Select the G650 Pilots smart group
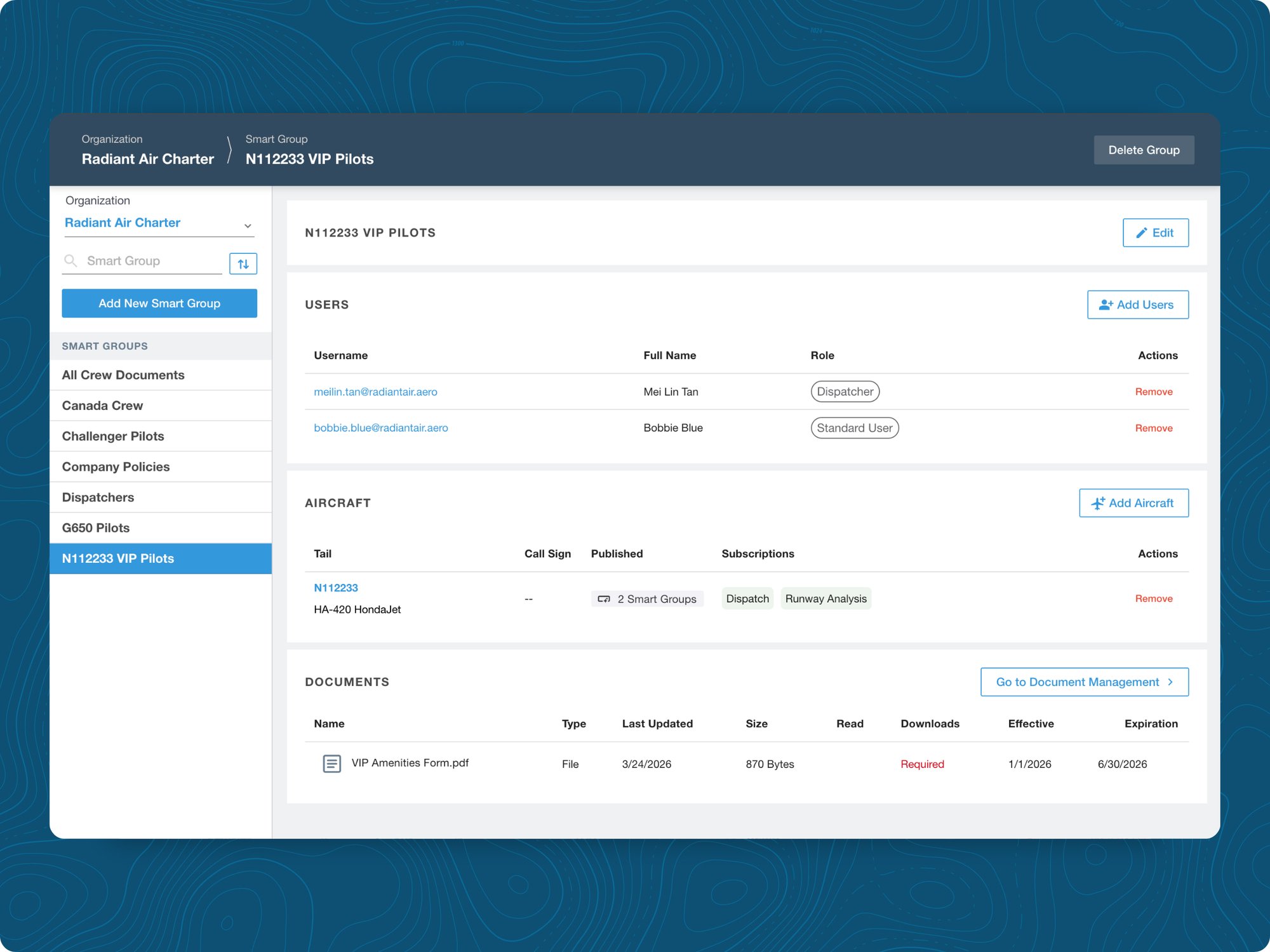 [96, 528]
